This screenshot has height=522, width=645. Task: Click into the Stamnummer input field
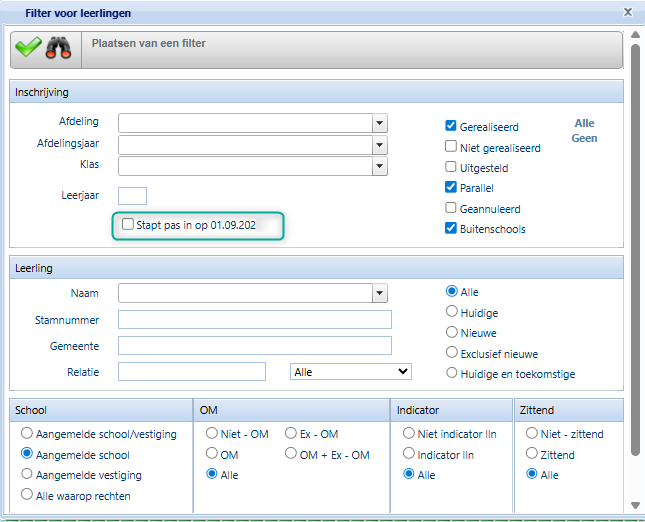click(254, 319)
